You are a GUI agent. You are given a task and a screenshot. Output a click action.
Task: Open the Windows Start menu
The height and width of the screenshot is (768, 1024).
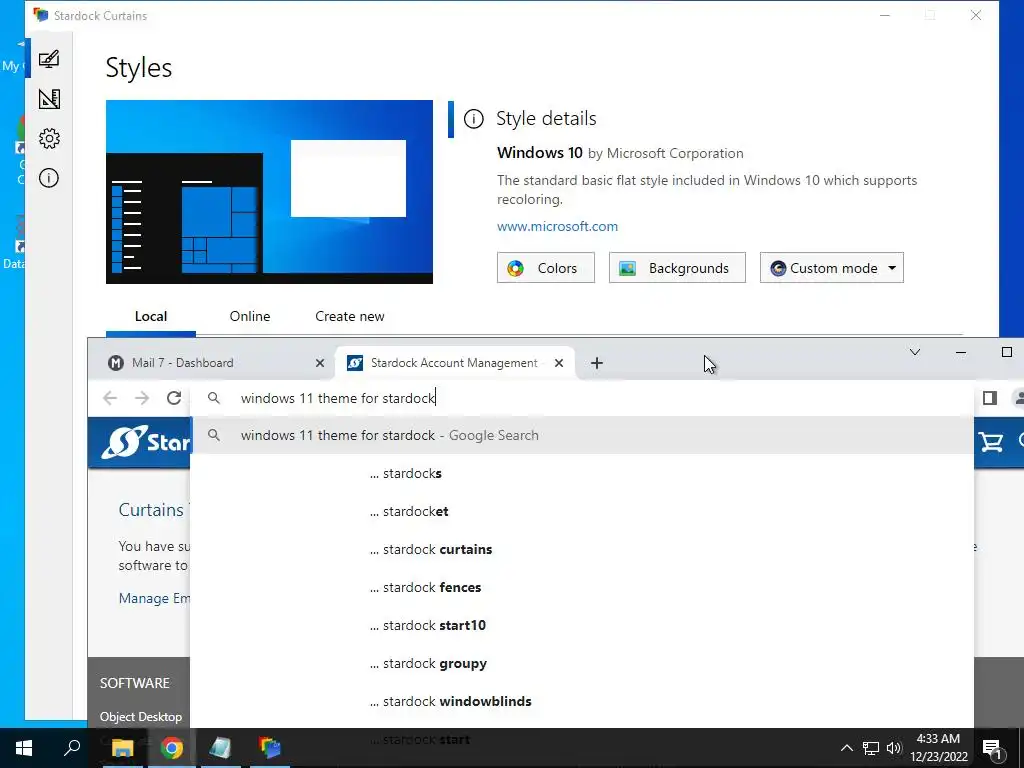(24, 748)
